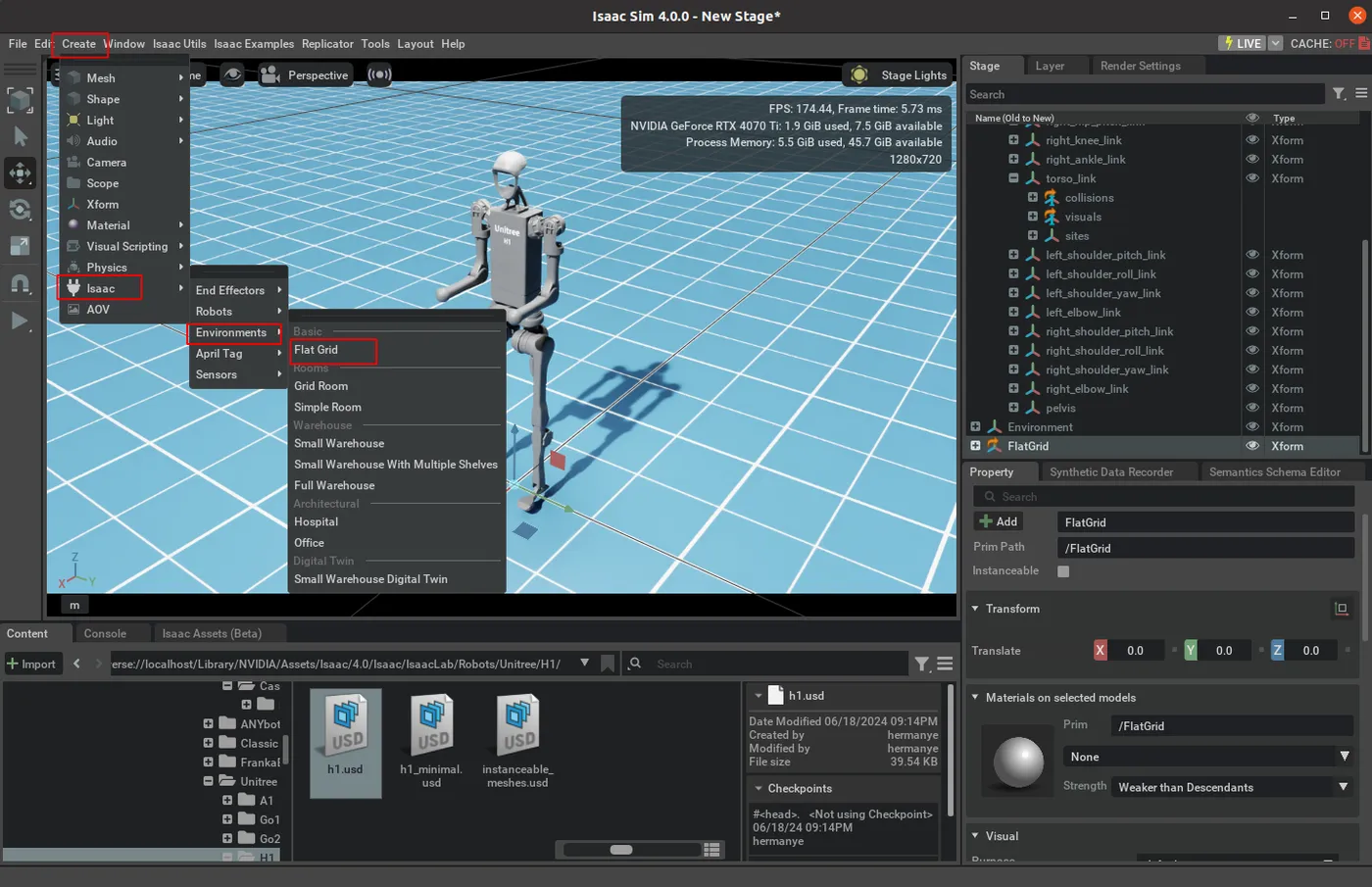This screenshot has height=887, width=1372.
Task: Toggle snap magnet tool in left toolbar
Action: [20, 283]
